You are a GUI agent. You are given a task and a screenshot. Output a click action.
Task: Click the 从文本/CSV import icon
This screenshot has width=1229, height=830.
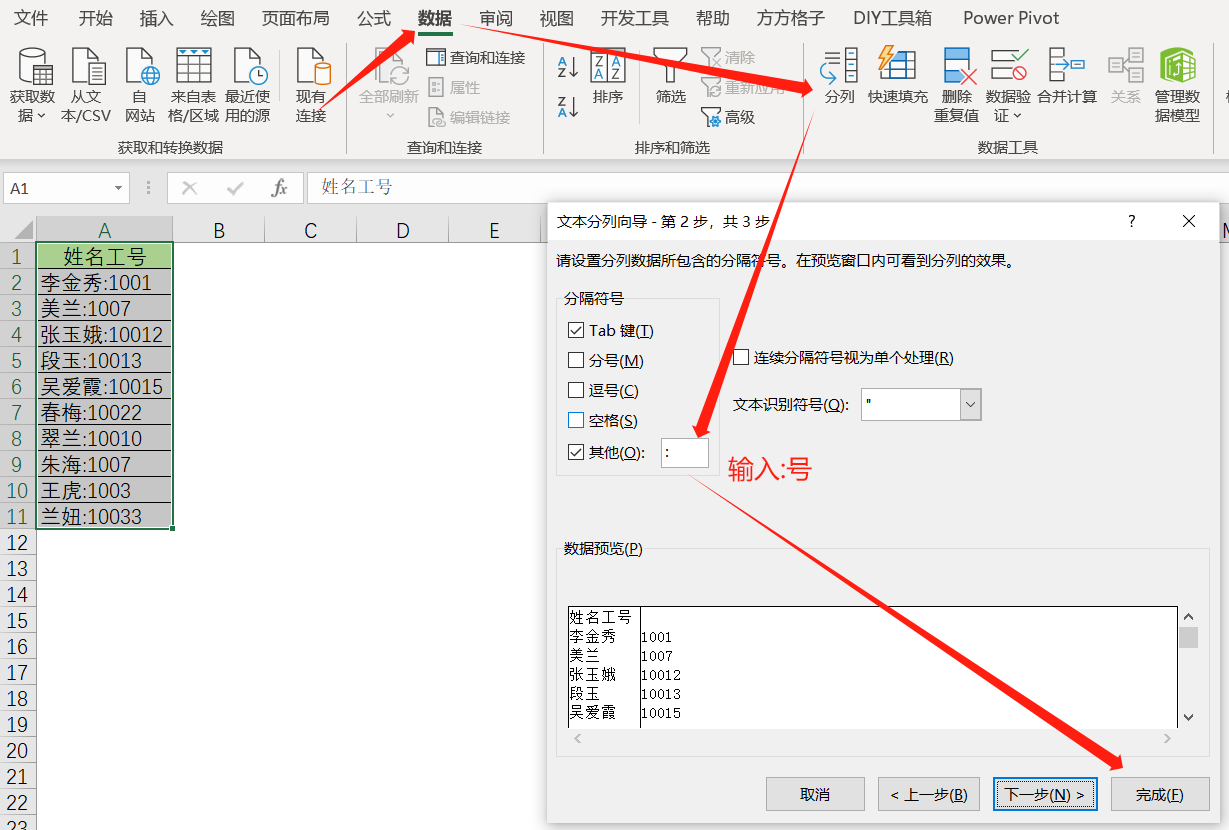click(x=86, y=67)
